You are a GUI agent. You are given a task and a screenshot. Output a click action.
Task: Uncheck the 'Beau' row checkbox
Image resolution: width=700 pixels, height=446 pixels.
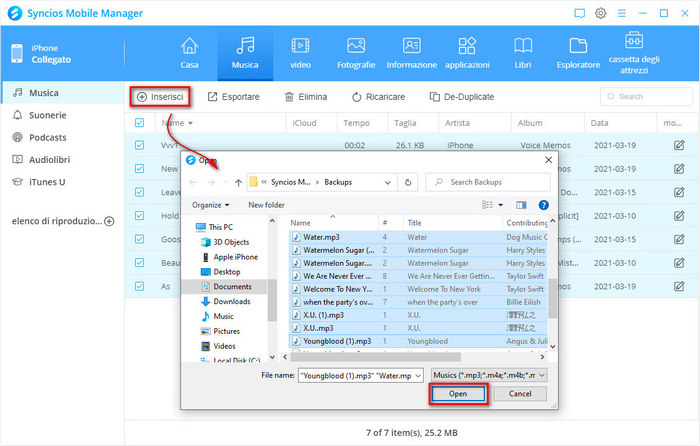[x=139, y=263]
